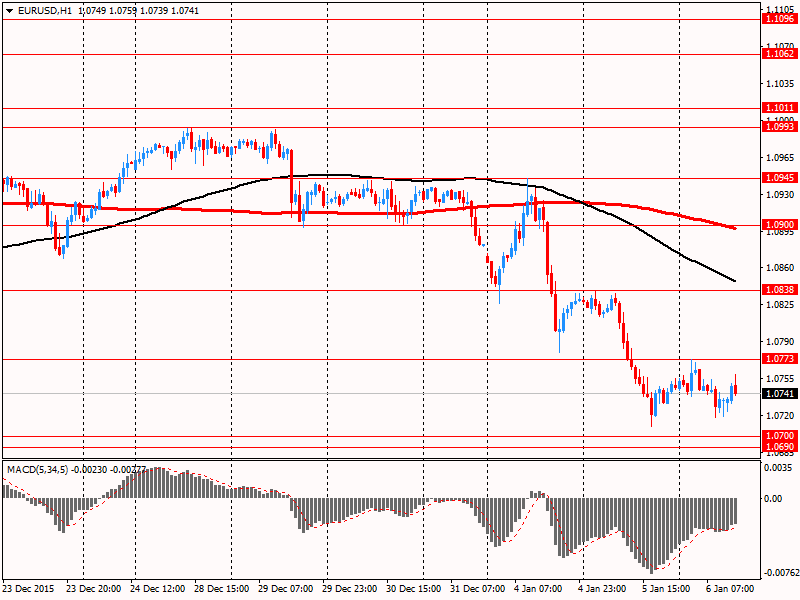Image resolution: width=800 pixels, height=600 pixels.
Task: Click the MACD -0.00762 scale value
Action: pos(781,572)
